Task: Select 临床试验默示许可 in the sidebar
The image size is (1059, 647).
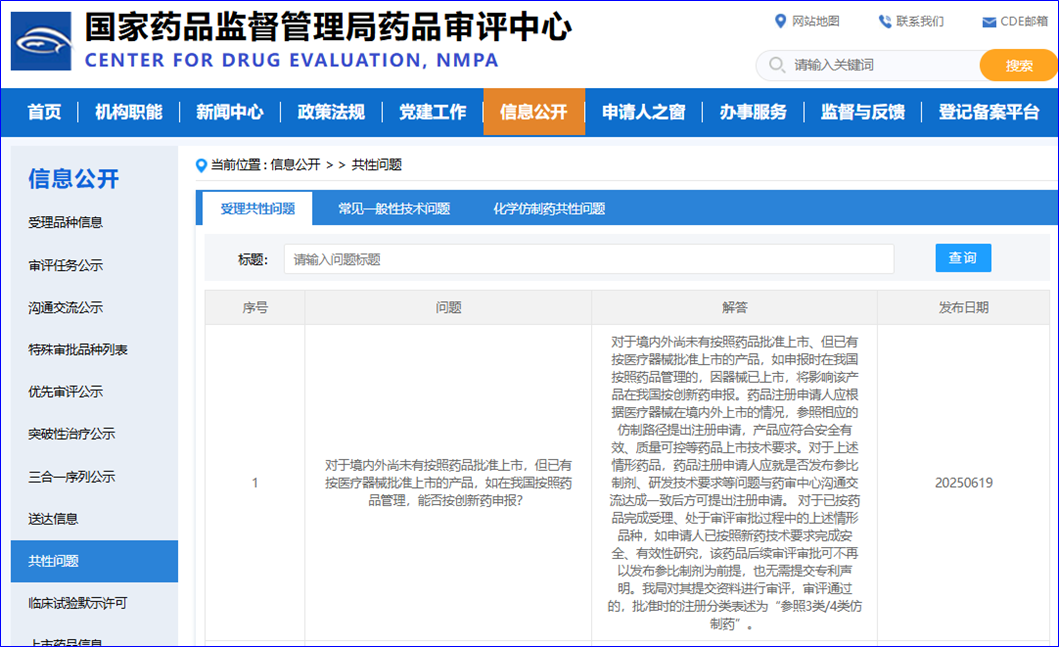Action: click(78, 603)
